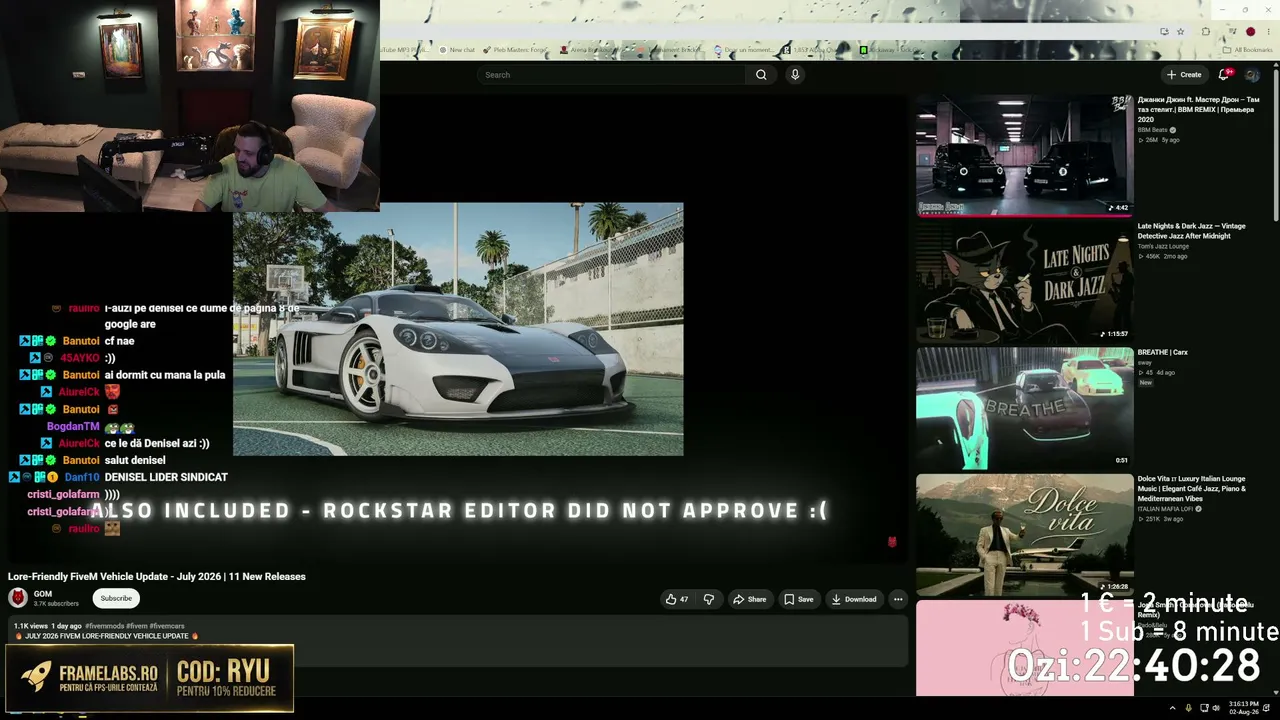This screenshot has width=1280, height=720.
Task: Open the Dolce Vita lounge music thumbnail
Action: pyautogui.click(x=1024, y=534)
